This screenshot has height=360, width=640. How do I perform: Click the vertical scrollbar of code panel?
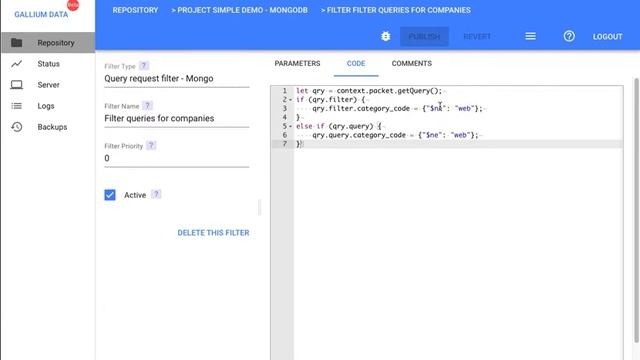click(636, 210)
